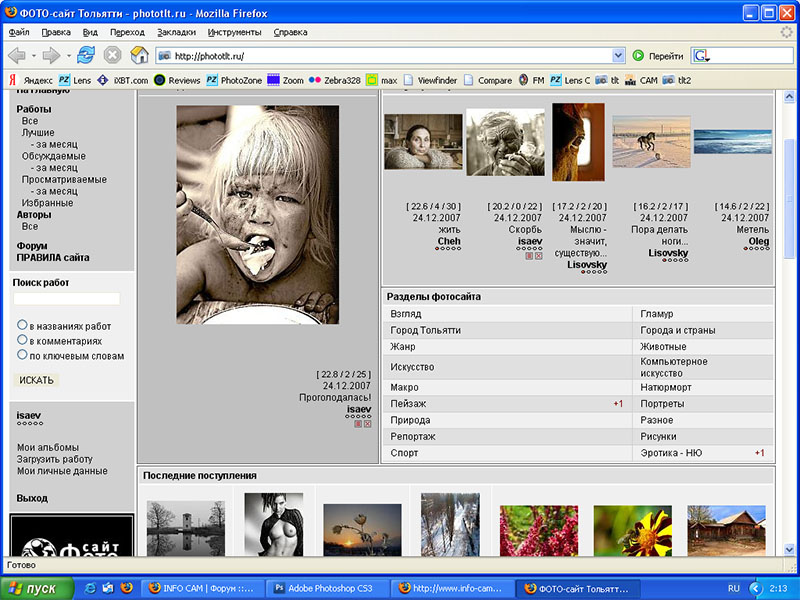Launch Firefox from the quick launch bar
The height and width of the screenshot is (600, 800).
(x=127, y=588)
